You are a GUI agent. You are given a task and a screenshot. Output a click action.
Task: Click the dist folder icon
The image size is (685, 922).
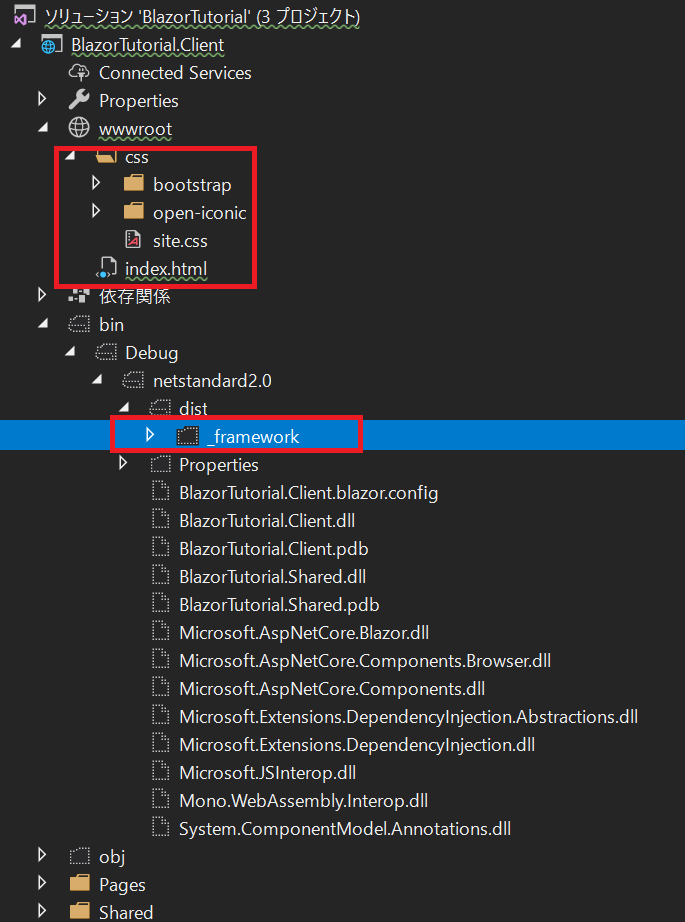click(x=161, y=408)
